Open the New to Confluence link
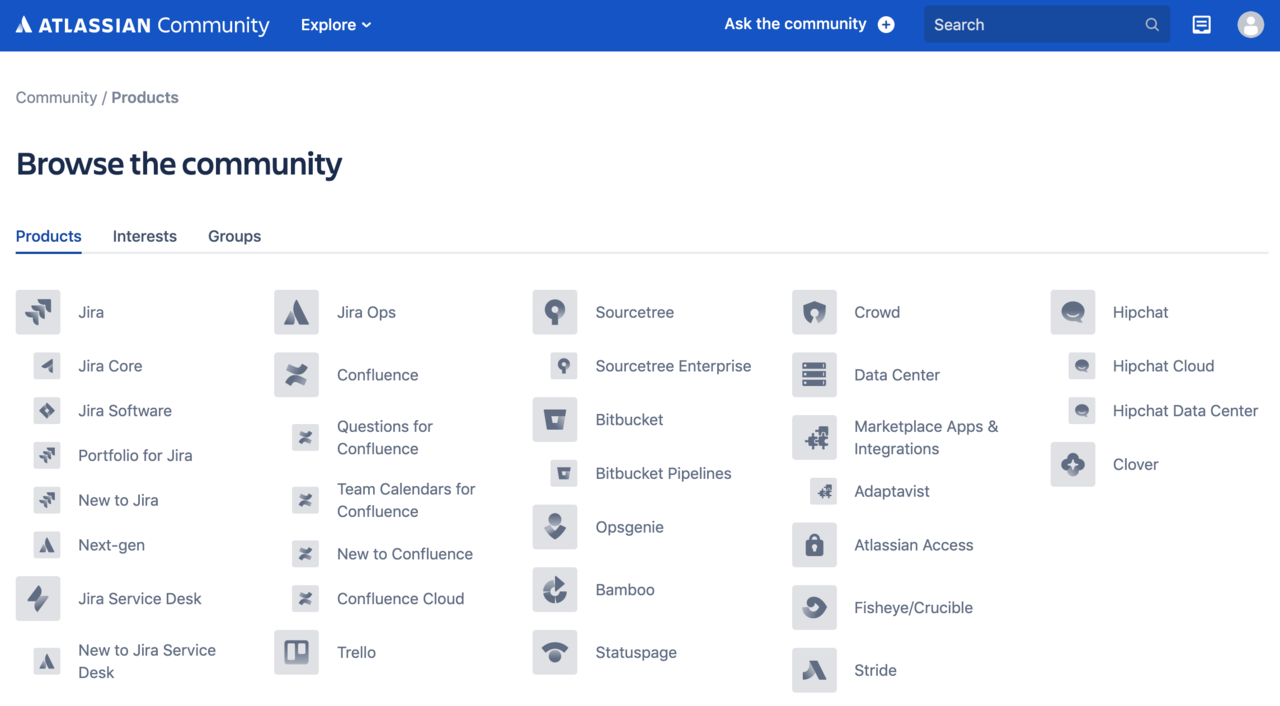 [405, 554]
